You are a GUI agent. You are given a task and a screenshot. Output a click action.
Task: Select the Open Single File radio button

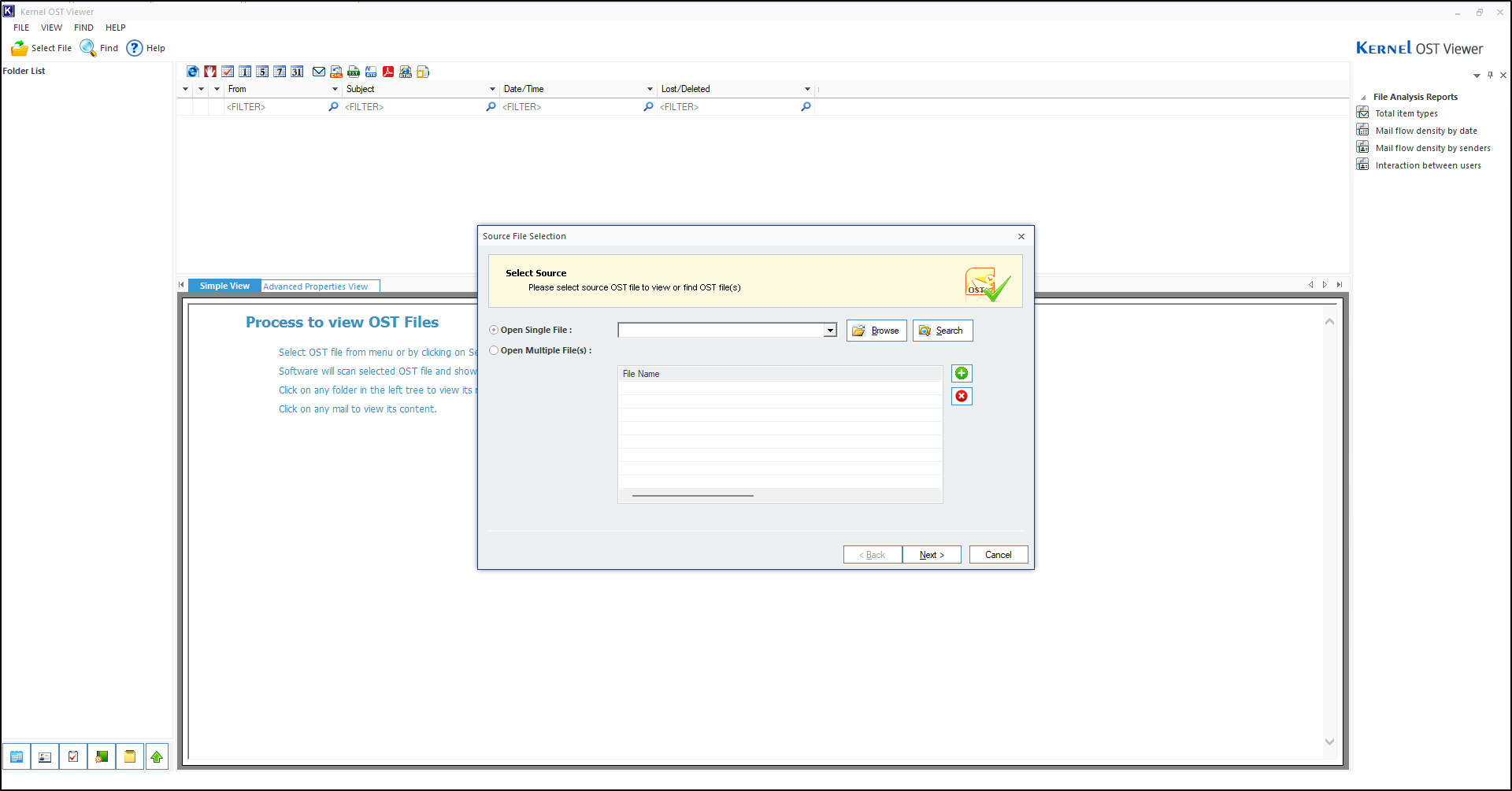494,330
